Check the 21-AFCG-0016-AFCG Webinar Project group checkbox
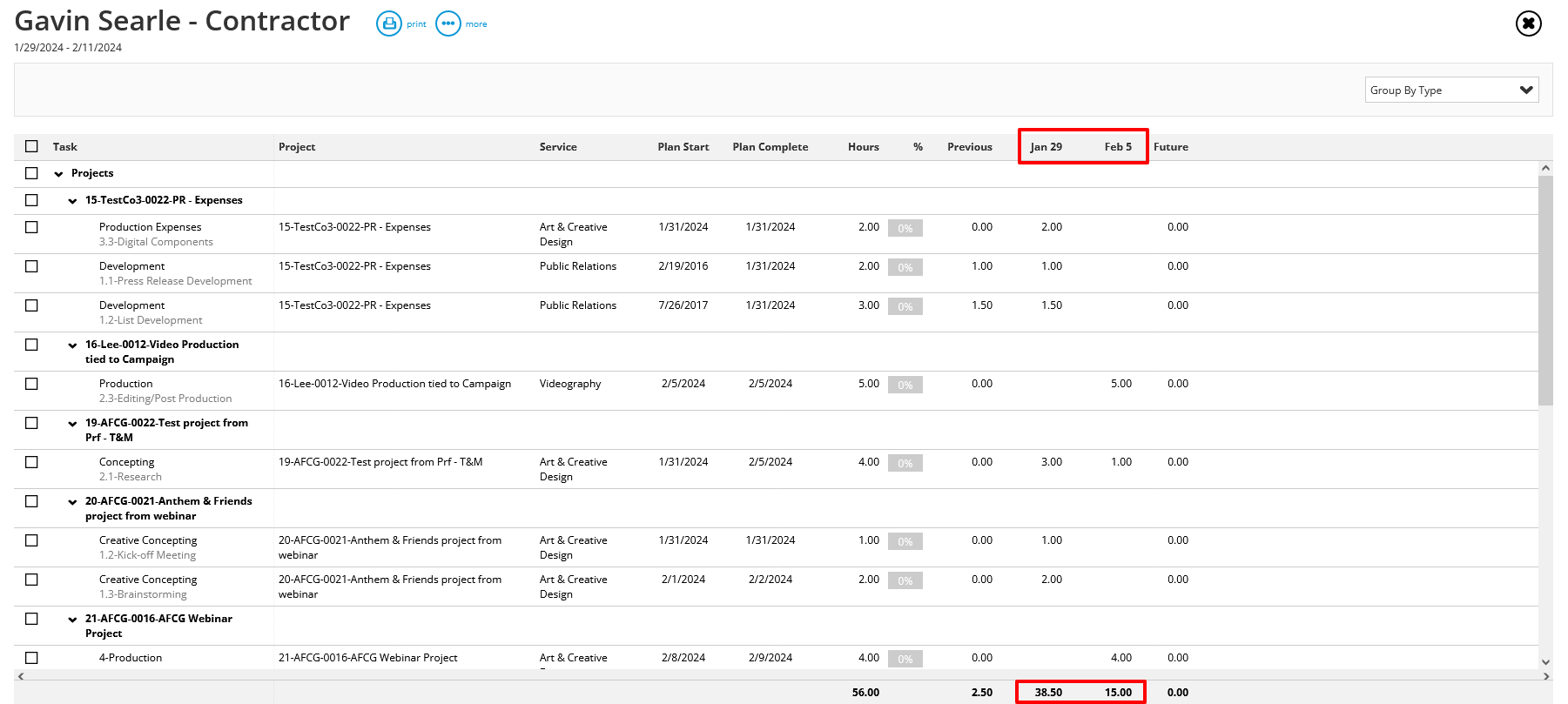Screen dimensions: 1568x704 32,619
